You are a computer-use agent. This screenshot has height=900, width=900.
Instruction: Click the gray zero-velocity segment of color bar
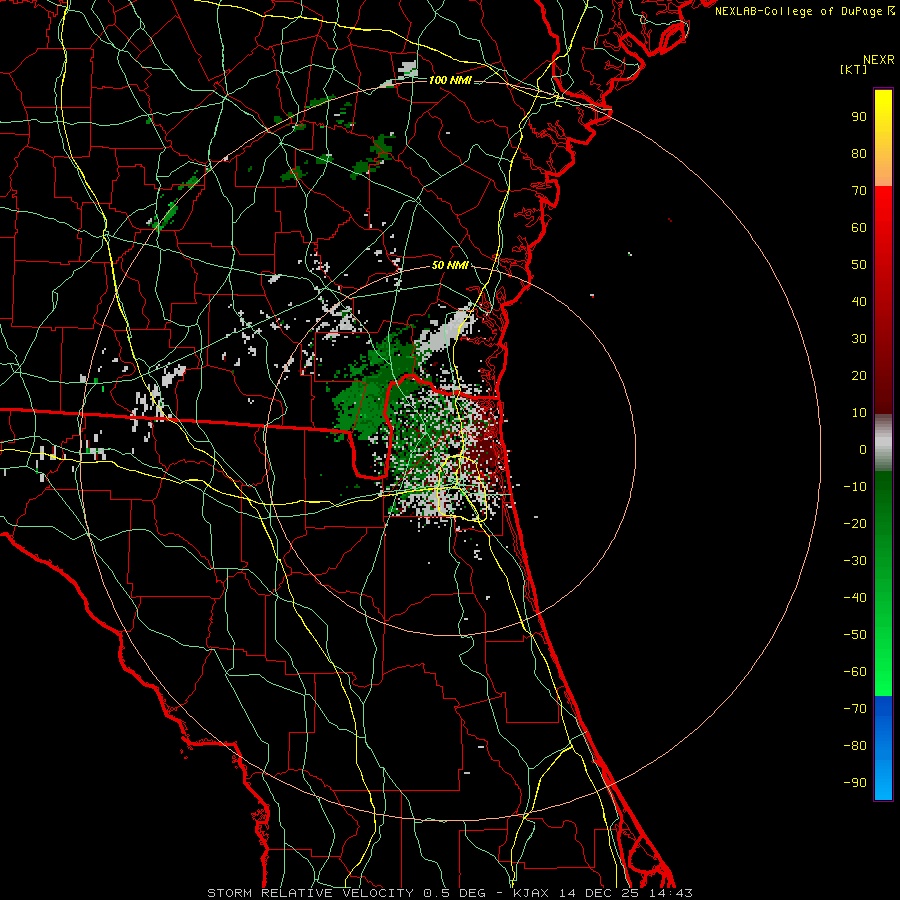click(883, 443)
